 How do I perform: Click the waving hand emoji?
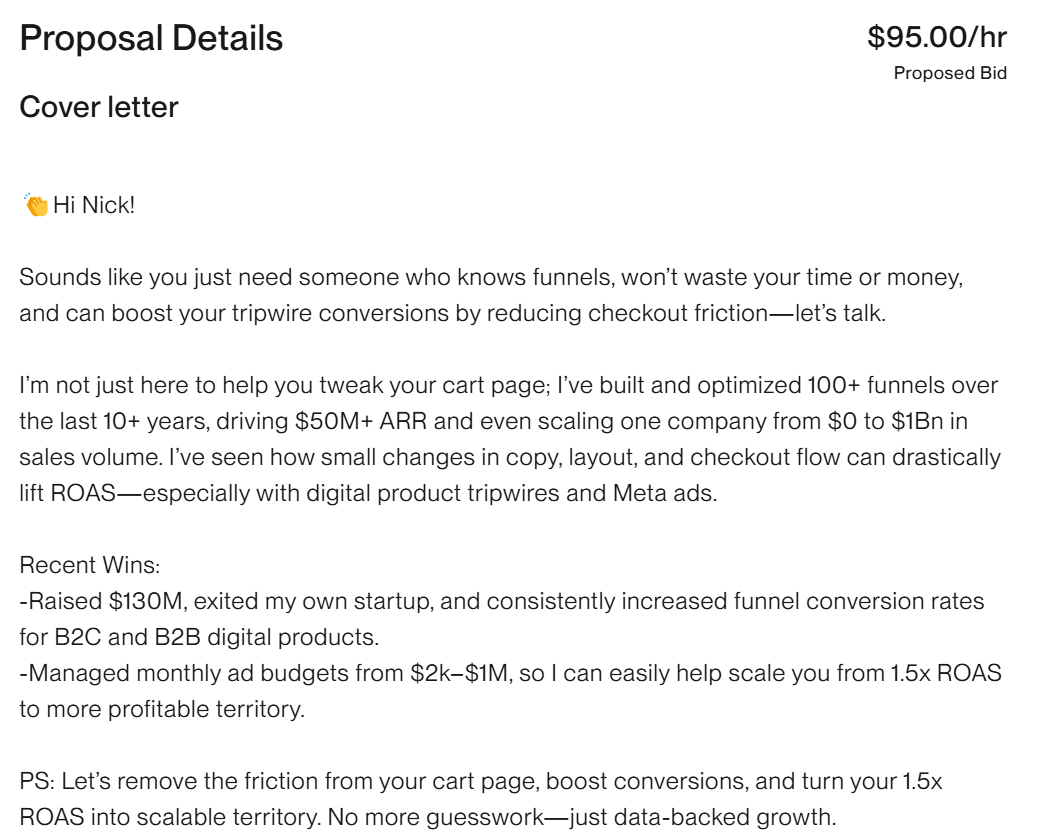pyautogui.click(x=35, y=205)
